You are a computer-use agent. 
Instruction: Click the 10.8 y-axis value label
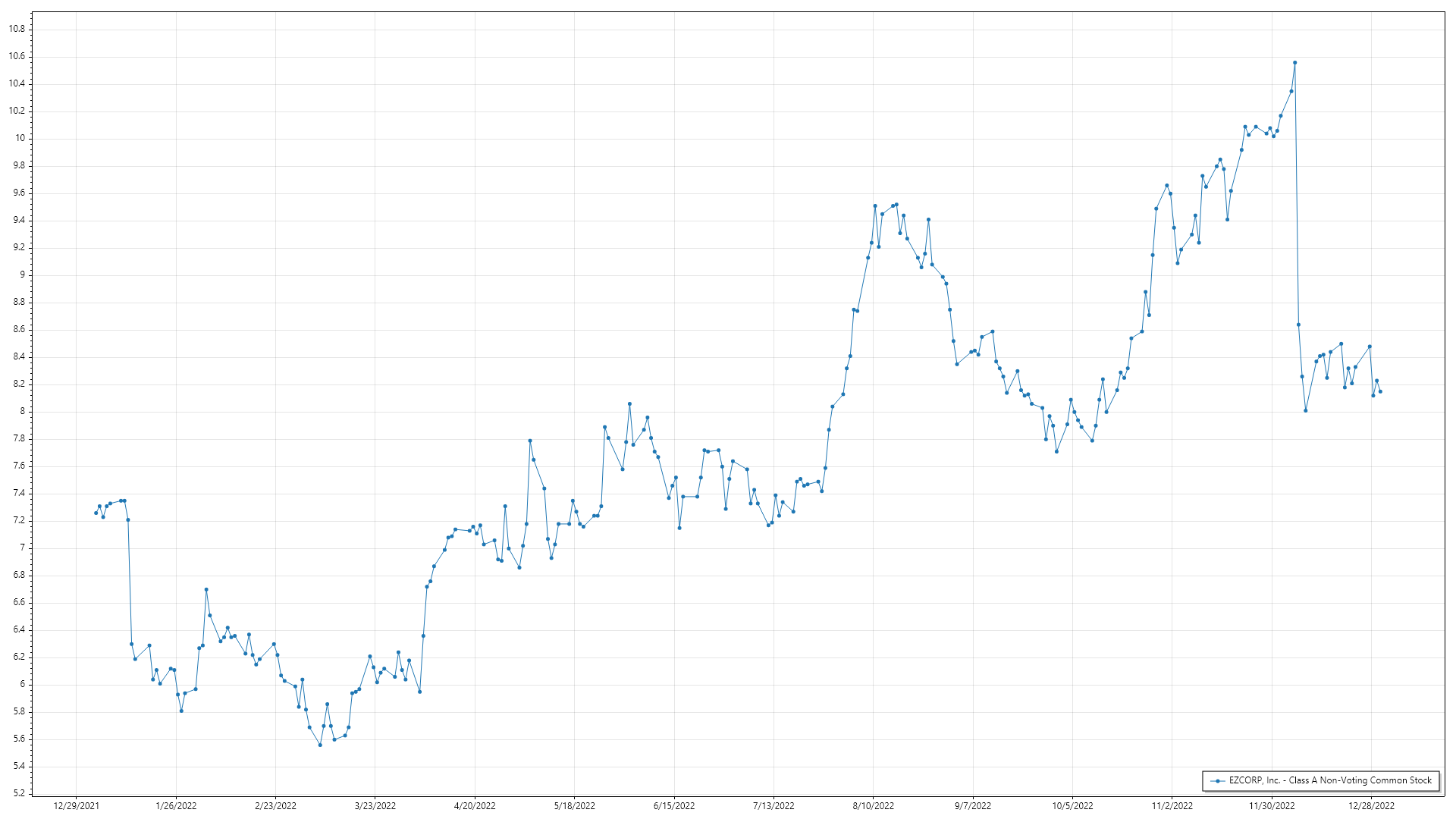click(x=17, y=29)
